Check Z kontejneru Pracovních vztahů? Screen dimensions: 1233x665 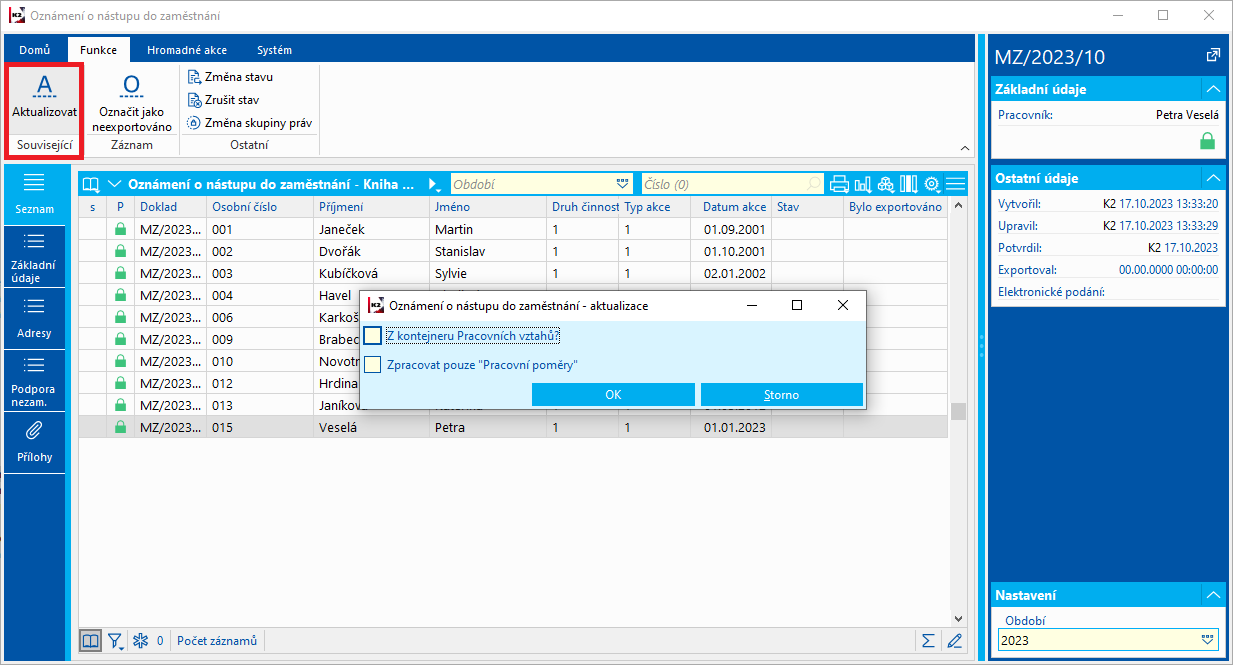(x=373, y=336)
